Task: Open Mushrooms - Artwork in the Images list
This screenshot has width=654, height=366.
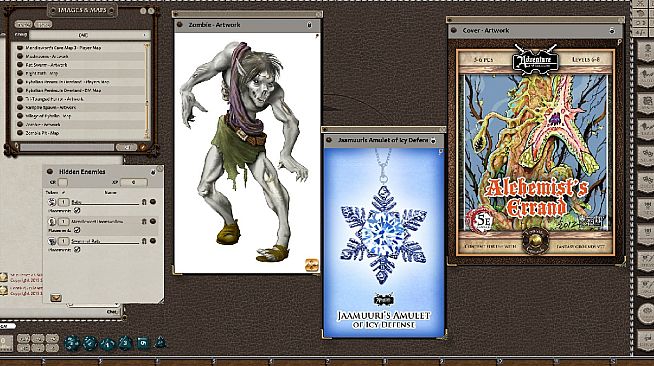Action: (47, 56)
